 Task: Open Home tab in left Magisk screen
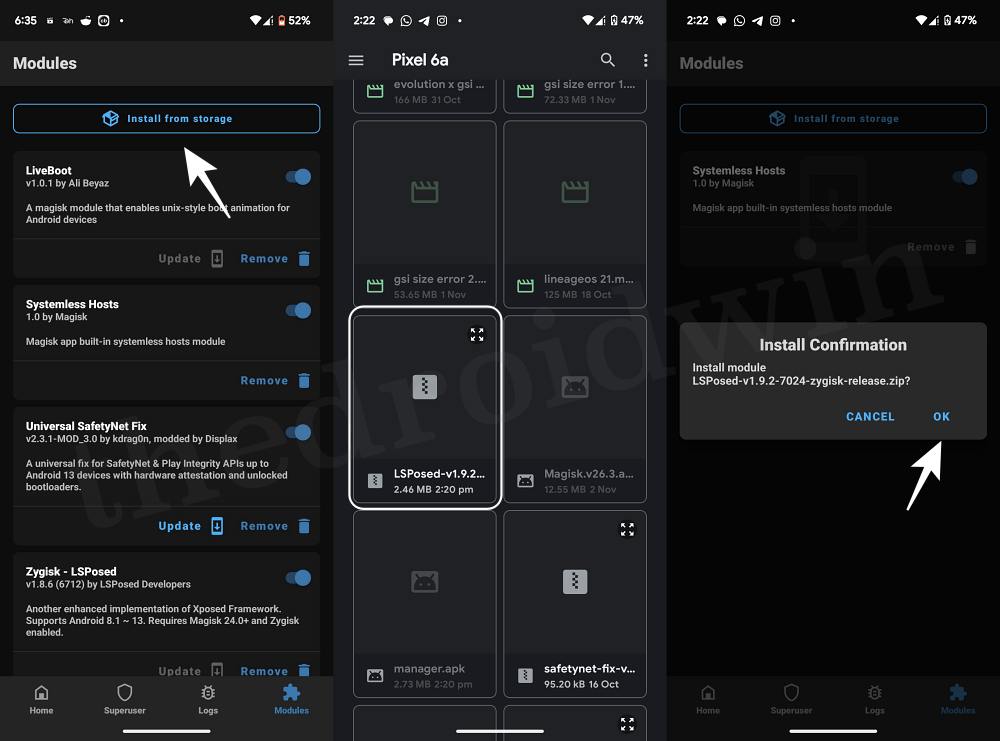[41, 700]
